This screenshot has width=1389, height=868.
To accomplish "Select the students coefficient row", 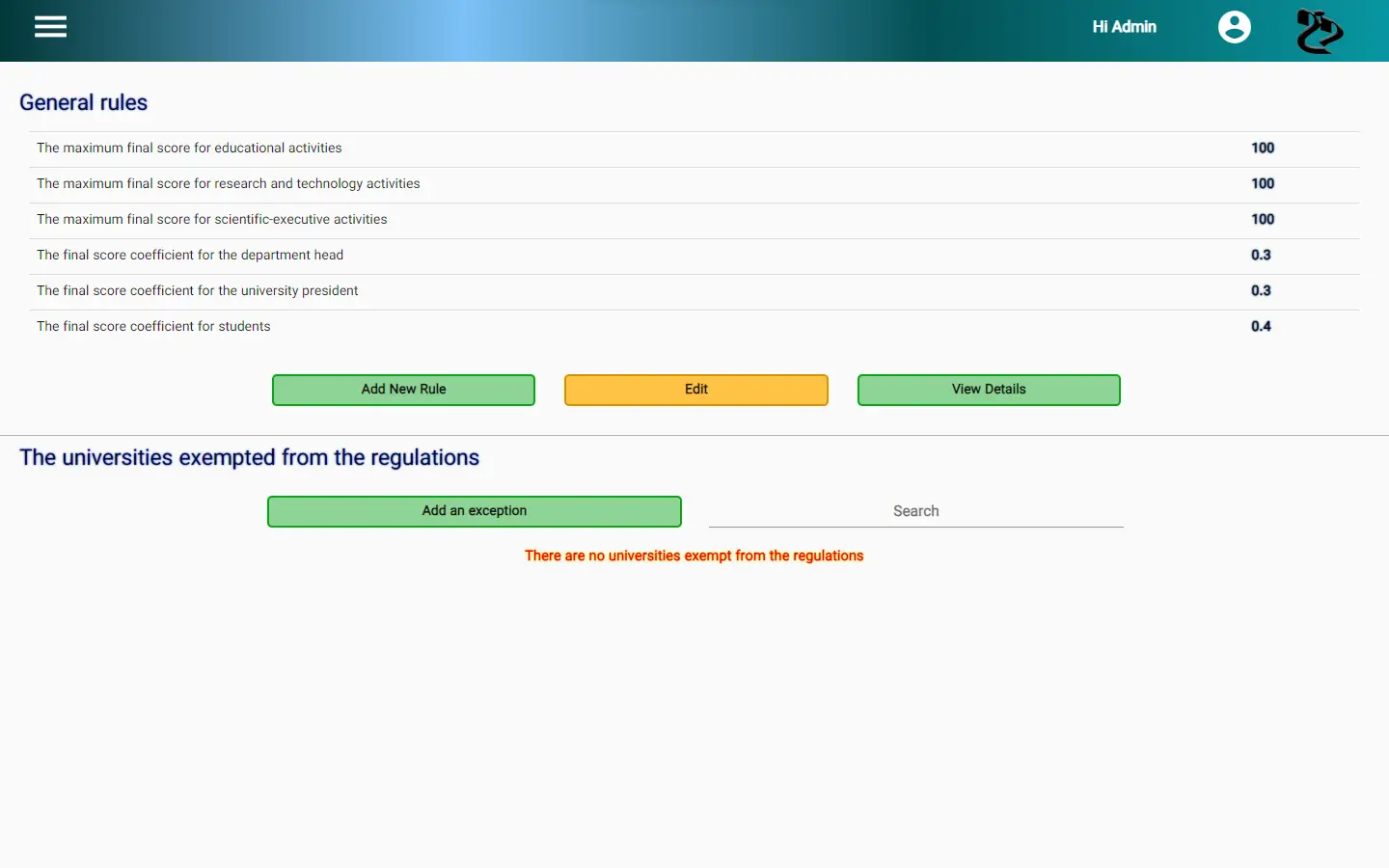I will [x=694, y=328].
